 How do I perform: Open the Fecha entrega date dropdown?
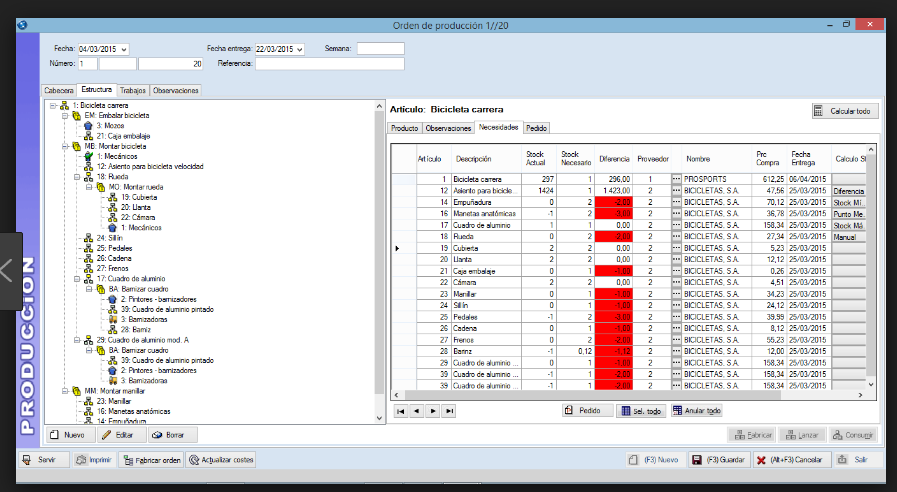tap(300, 48)
